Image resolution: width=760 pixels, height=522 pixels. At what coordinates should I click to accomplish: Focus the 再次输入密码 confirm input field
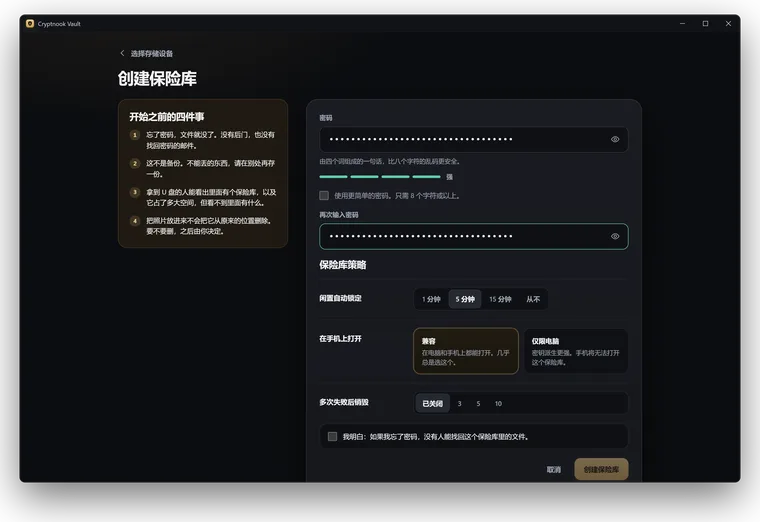click(x=474, y=237)
